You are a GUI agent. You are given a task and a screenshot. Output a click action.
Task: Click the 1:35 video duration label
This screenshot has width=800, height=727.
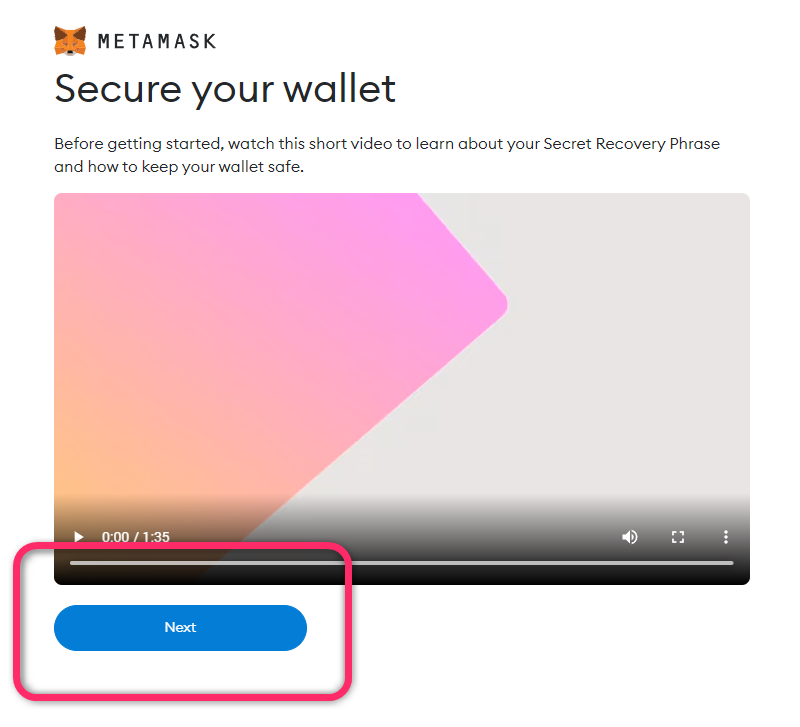click(156, 537)
